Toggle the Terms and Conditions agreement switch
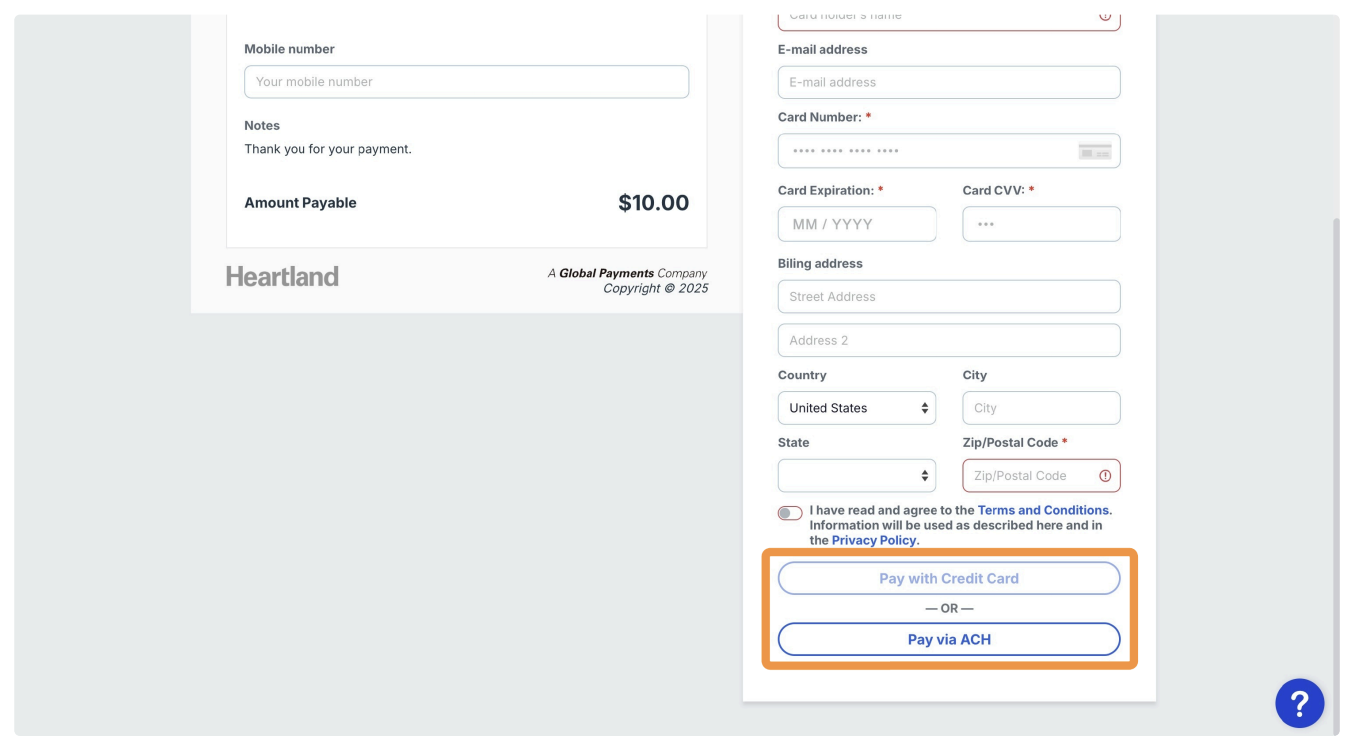This screenshot has height=754, width=1356. (x=790, y=513)
